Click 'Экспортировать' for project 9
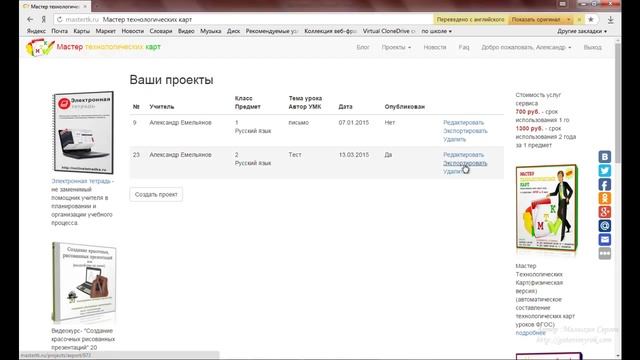 [x=465, y=131]
